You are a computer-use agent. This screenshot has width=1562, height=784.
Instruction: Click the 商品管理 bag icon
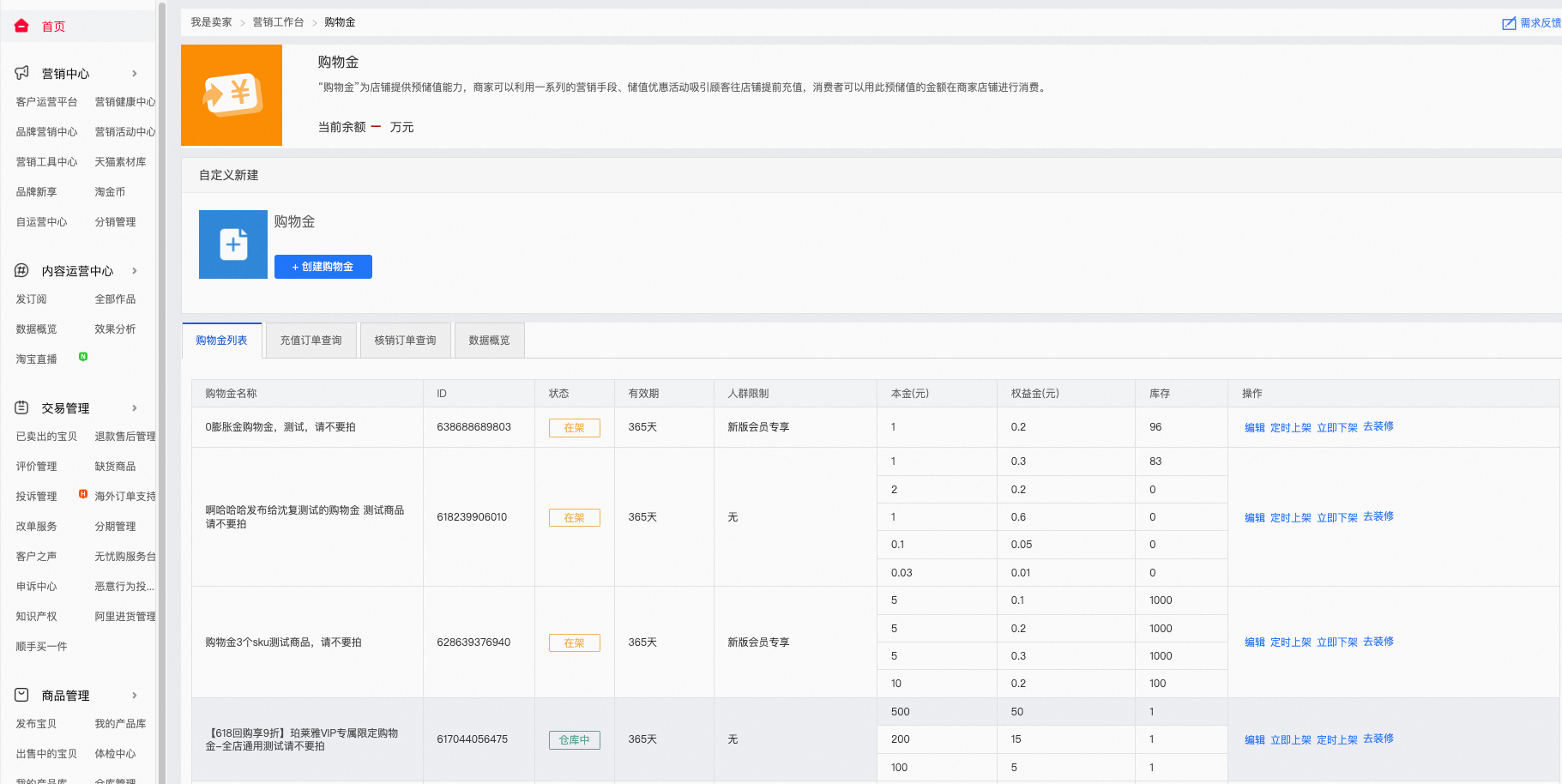coord(21,695)
